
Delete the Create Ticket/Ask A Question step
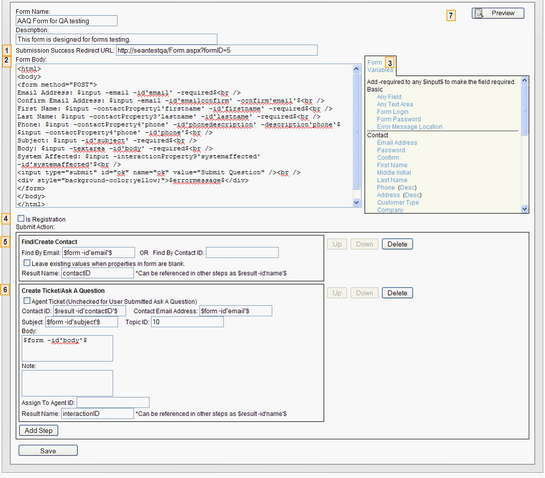(x=397, y=293)
